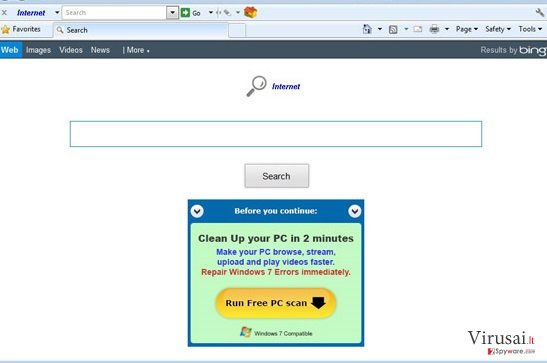Click the RSS feeds icon
Viewport: 547px width, 363px height.
click(393, 29)
